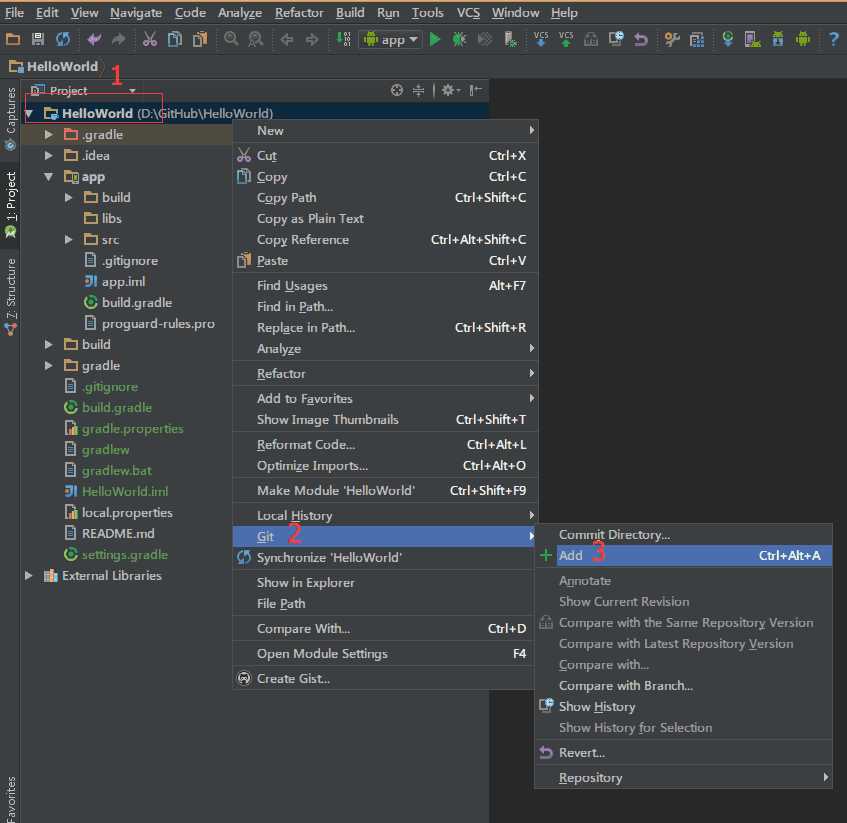This screenshot has height=823, width=847.
Task: Expand the .gradle folder node
Action: tap(49, 134)
